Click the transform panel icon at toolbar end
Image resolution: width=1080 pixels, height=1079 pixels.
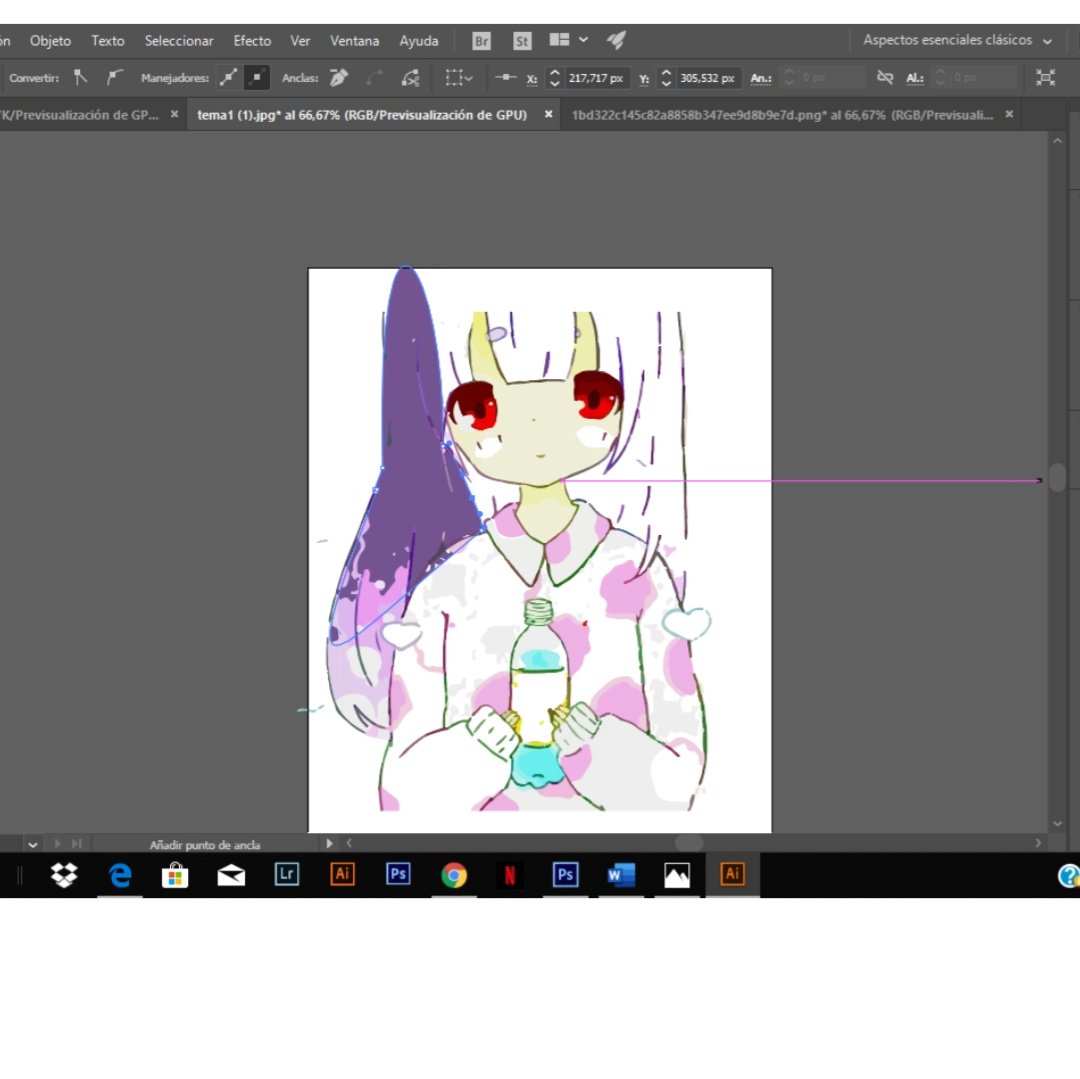1046,78
